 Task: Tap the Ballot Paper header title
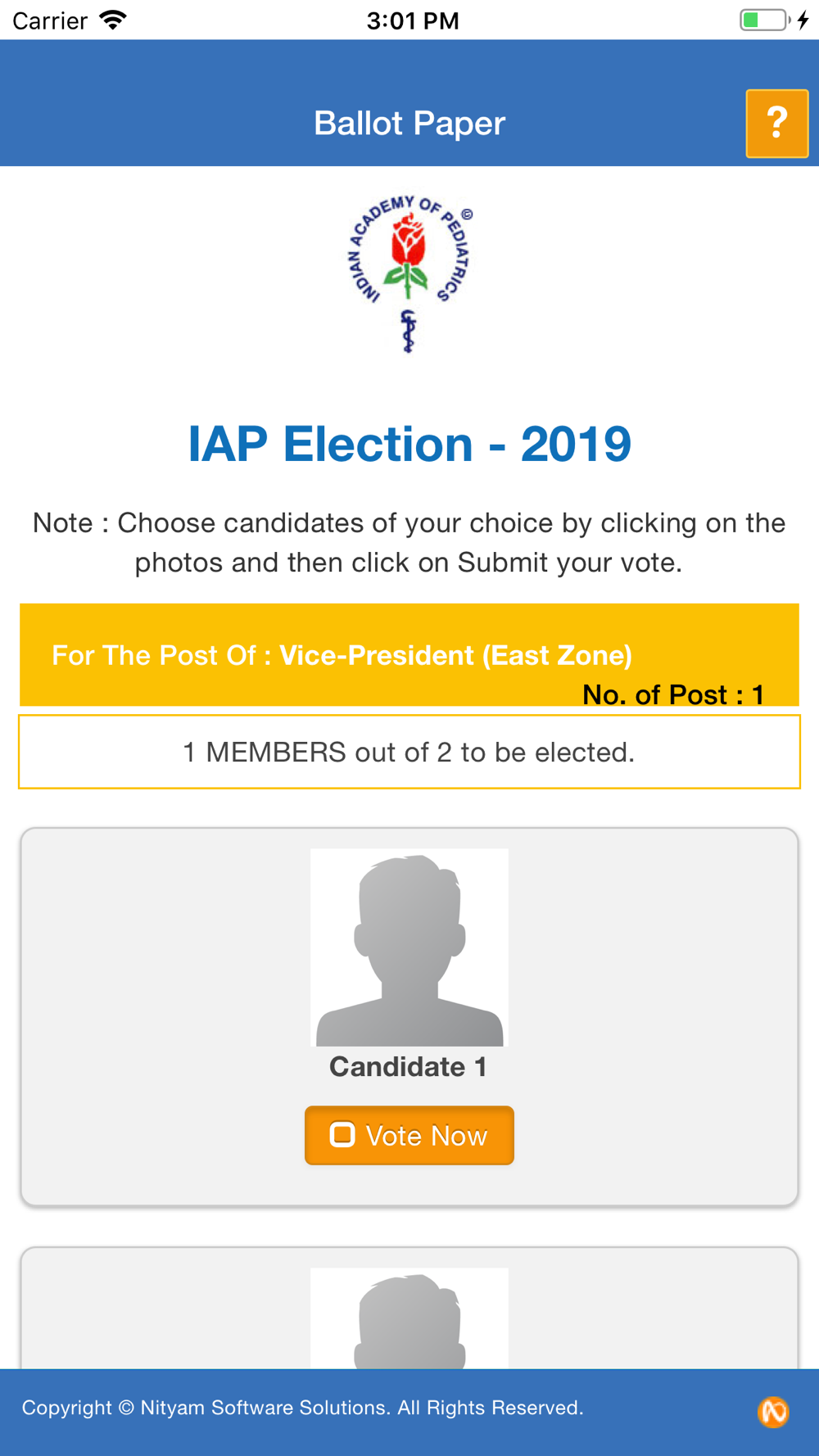[x=409, y=123]
